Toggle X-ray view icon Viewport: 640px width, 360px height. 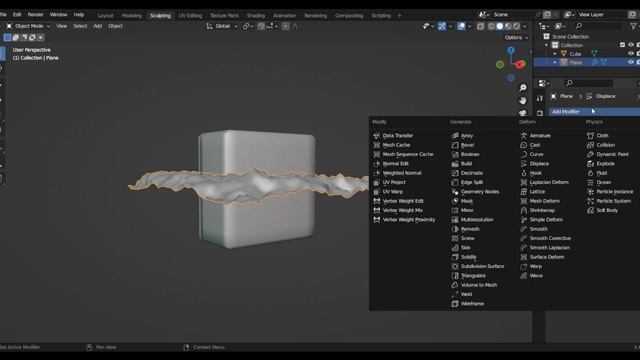point(480,26)
